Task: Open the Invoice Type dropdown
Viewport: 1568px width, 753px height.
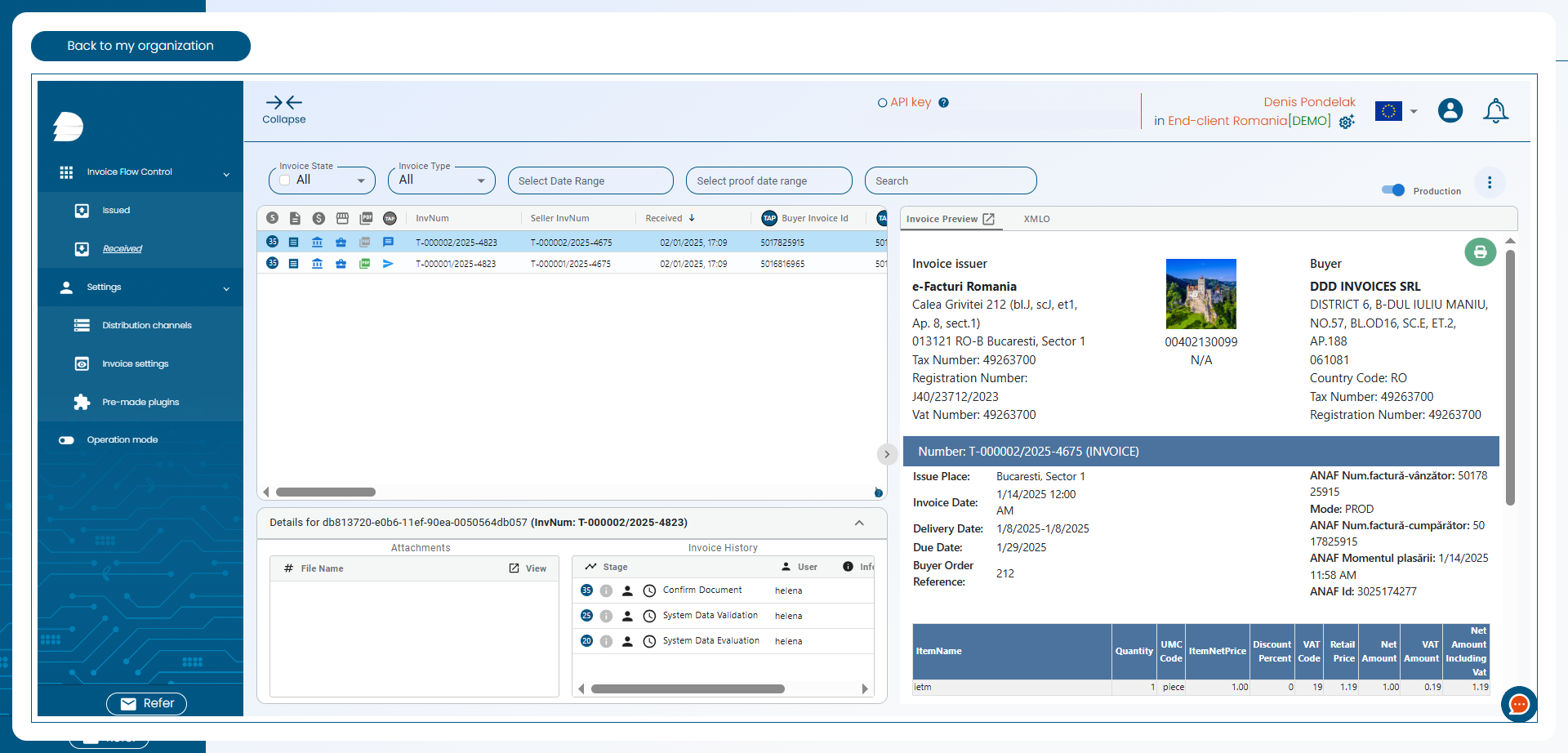Action: (442, 180)
